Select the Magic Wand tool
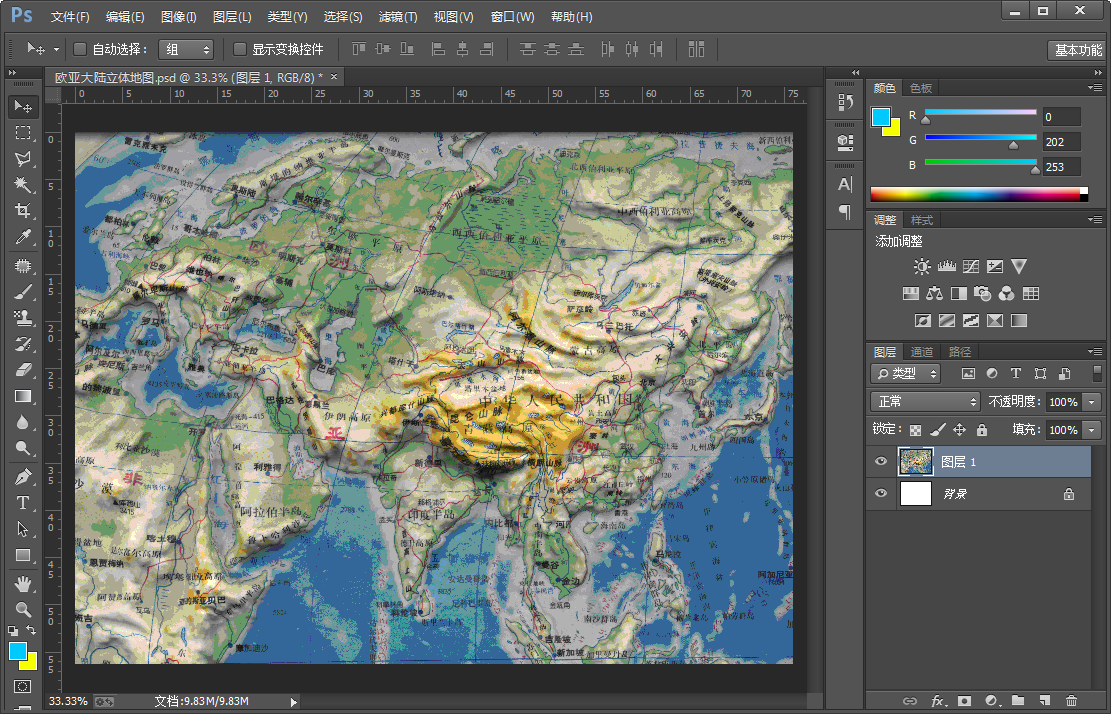1111x714 pixels. point(22,185)
